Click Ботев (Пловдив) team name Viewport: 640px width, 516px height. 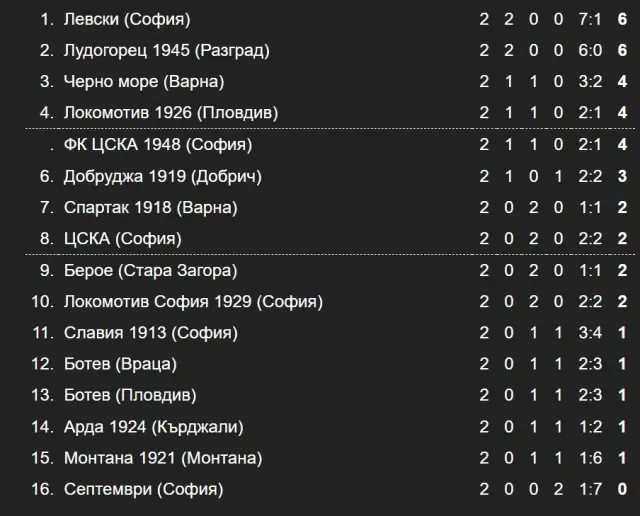(x=130, y=395)
